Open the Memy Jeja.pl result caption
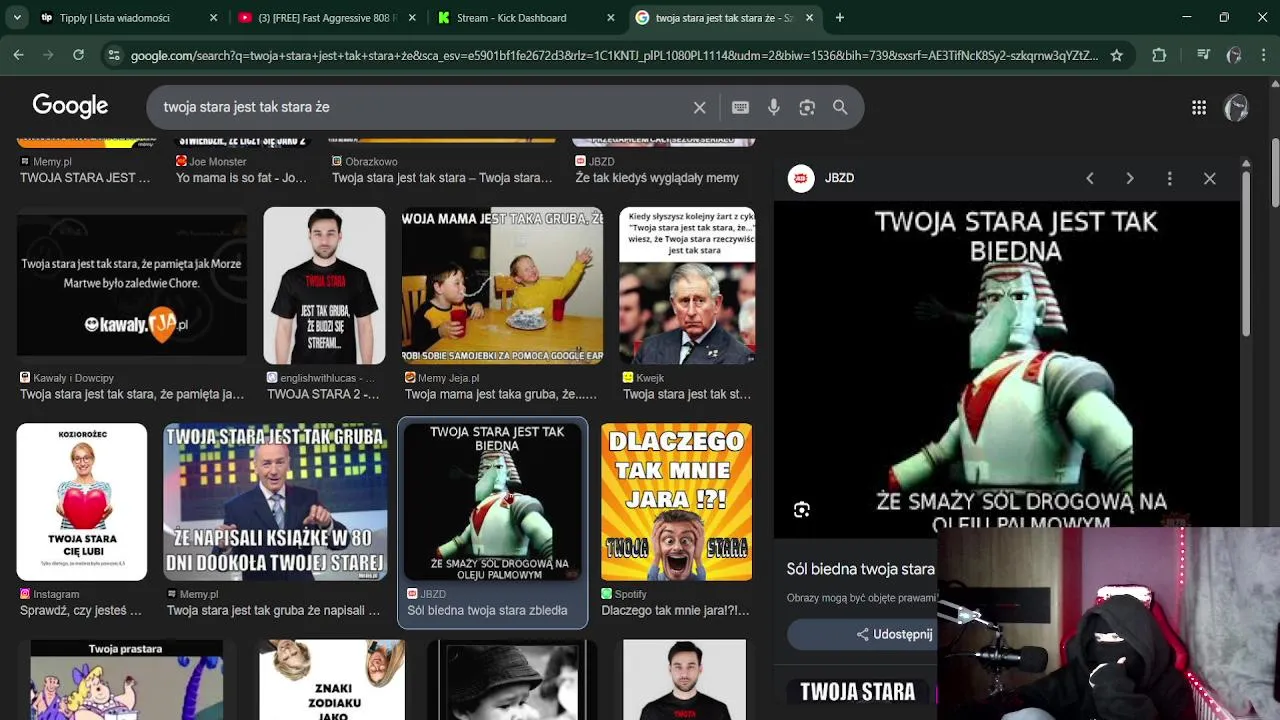This screenshot has height=720, width=1280. coord(501,386)
